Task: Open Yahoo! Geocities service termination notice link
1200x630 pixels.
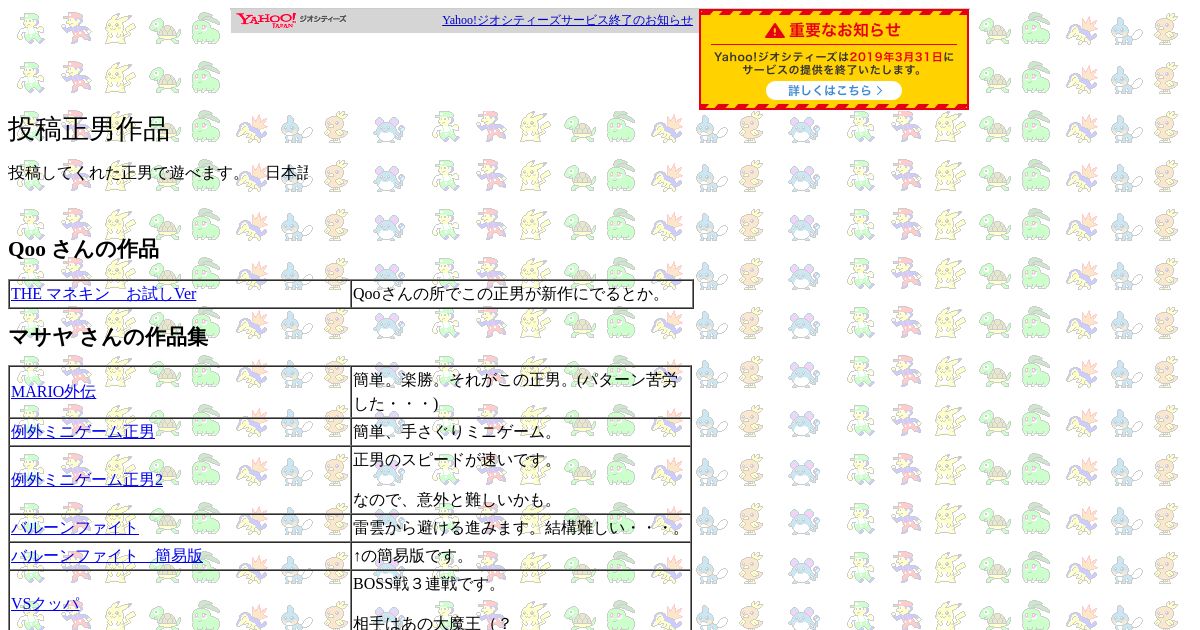Action: (x=567, y=20)
